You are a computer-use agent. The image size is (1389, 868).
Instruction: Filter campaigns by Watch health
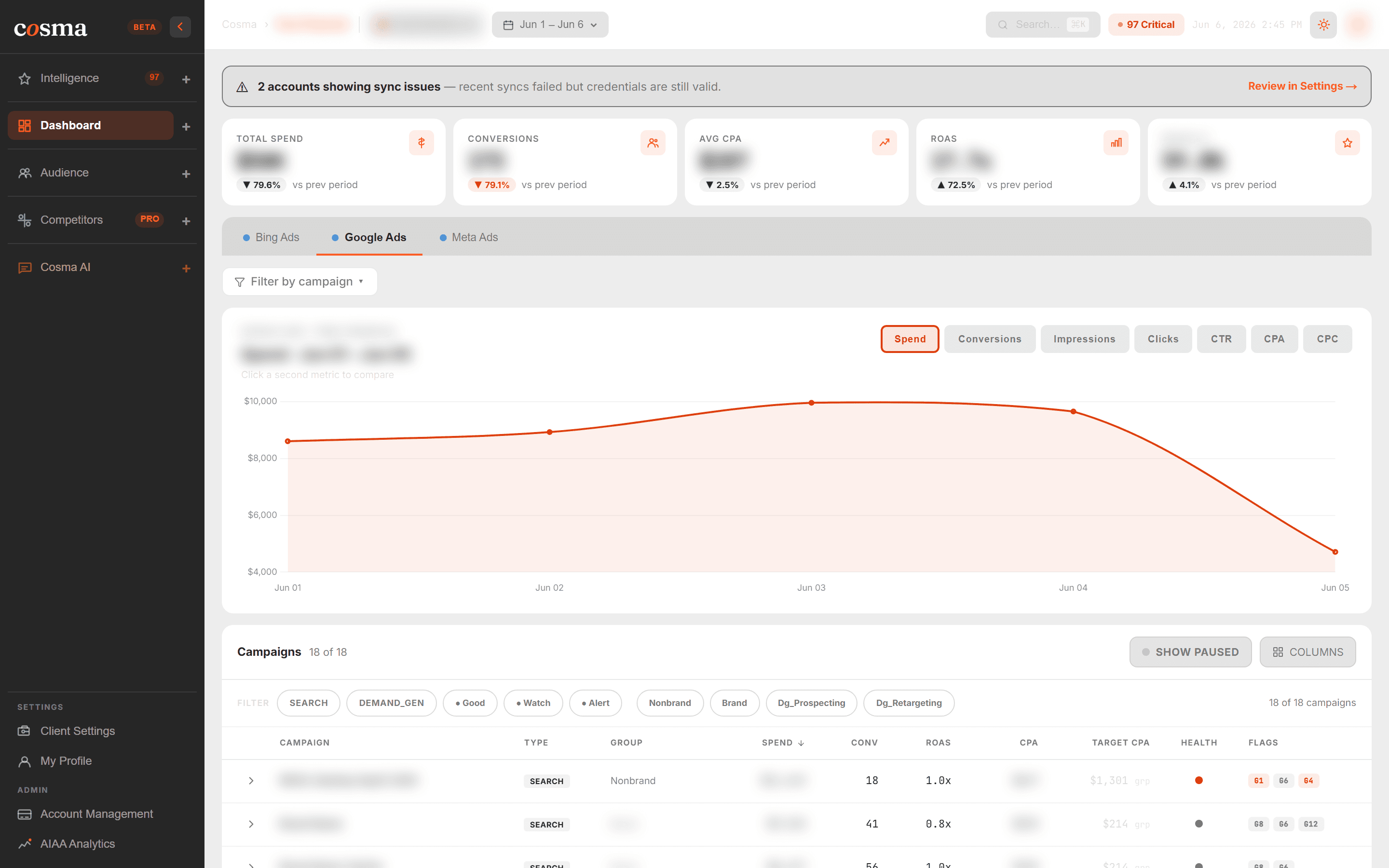pos(533,703)
